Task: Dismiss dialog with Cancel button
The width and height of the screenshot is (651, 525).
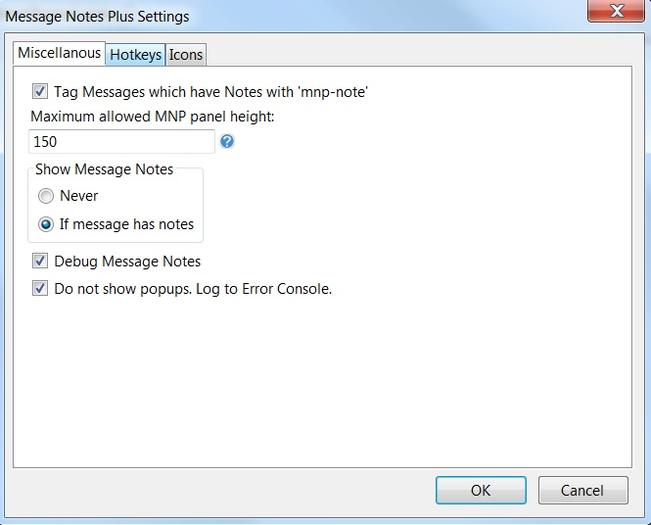Action: 583,490
